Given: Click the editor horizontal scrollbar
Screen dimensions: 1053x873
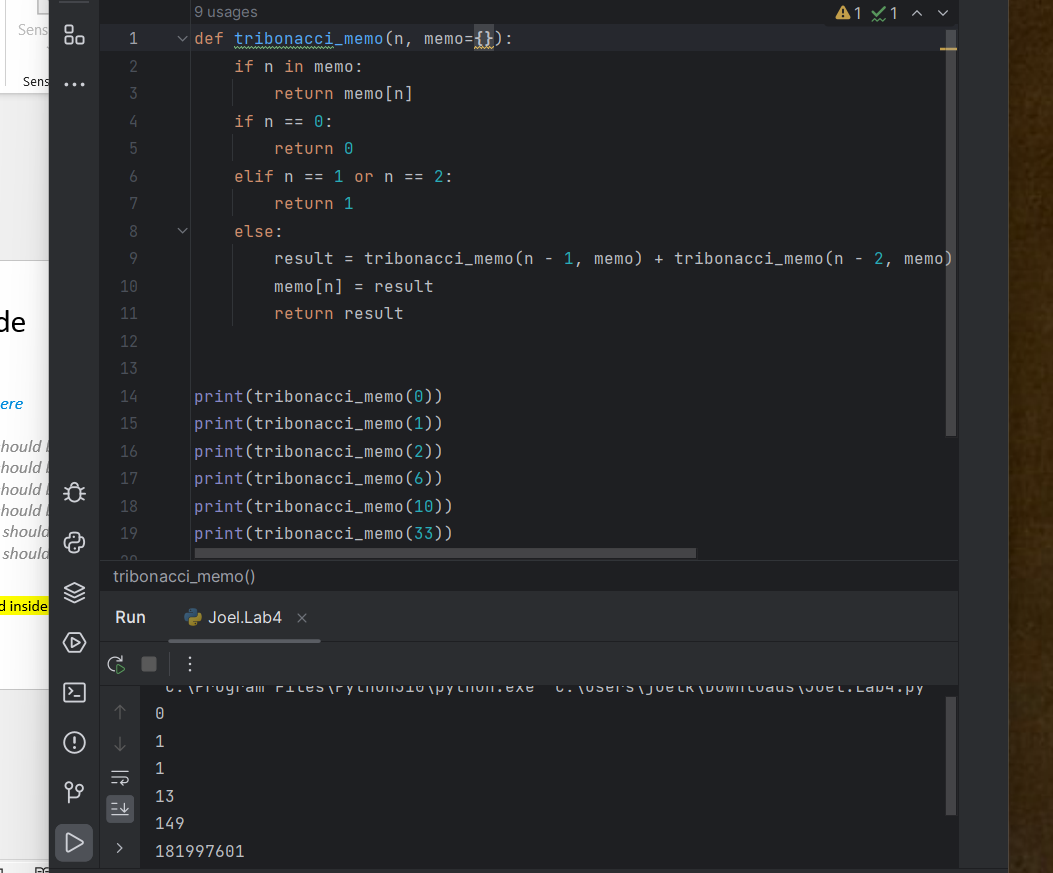Looking at the screenshot, I should click(x=445, y=553).
